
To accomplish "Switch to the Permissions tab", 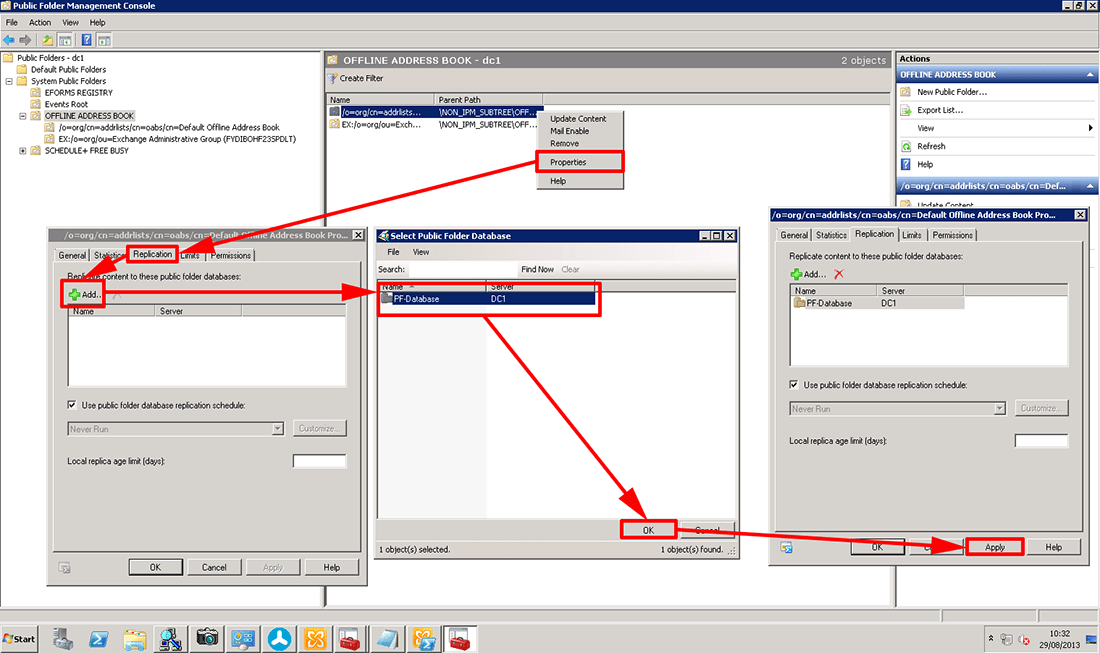I will pyautogui.click(x=230, y=255).
